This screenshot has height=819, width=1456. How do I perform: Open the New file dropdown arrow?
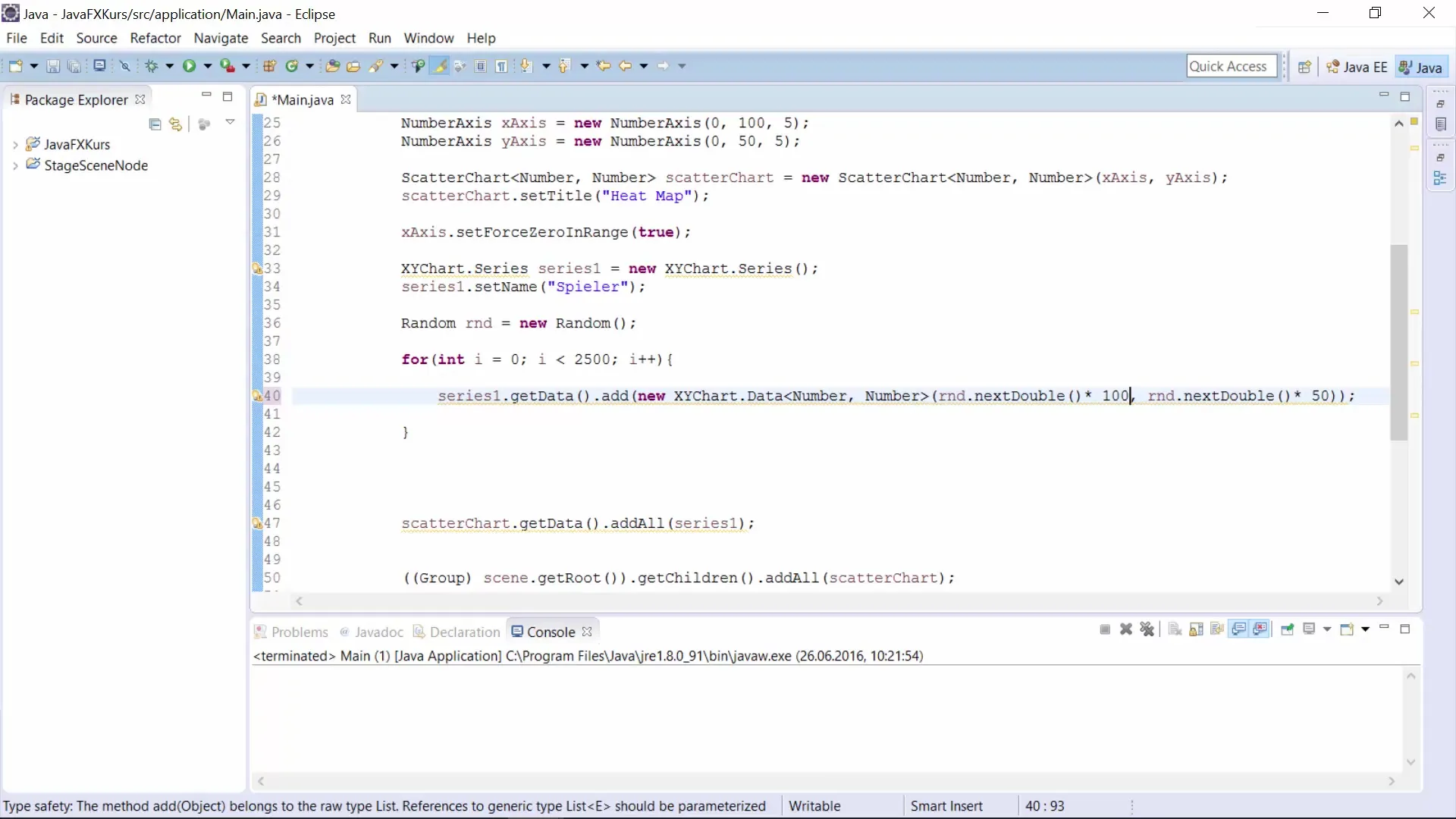[x=33, y=66]
